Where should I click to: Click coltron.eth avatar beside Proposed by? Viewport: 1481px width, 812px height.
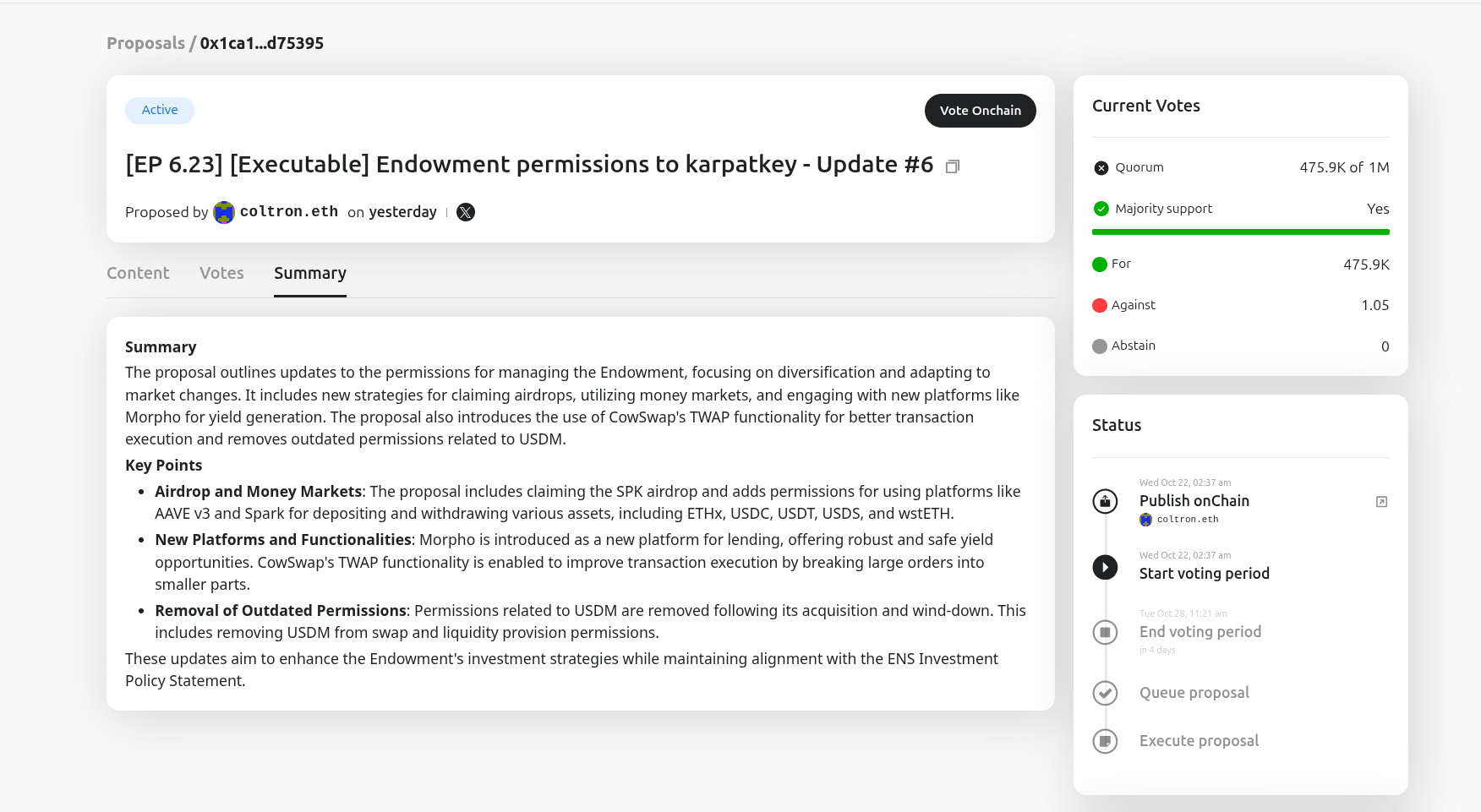(224, 212)
